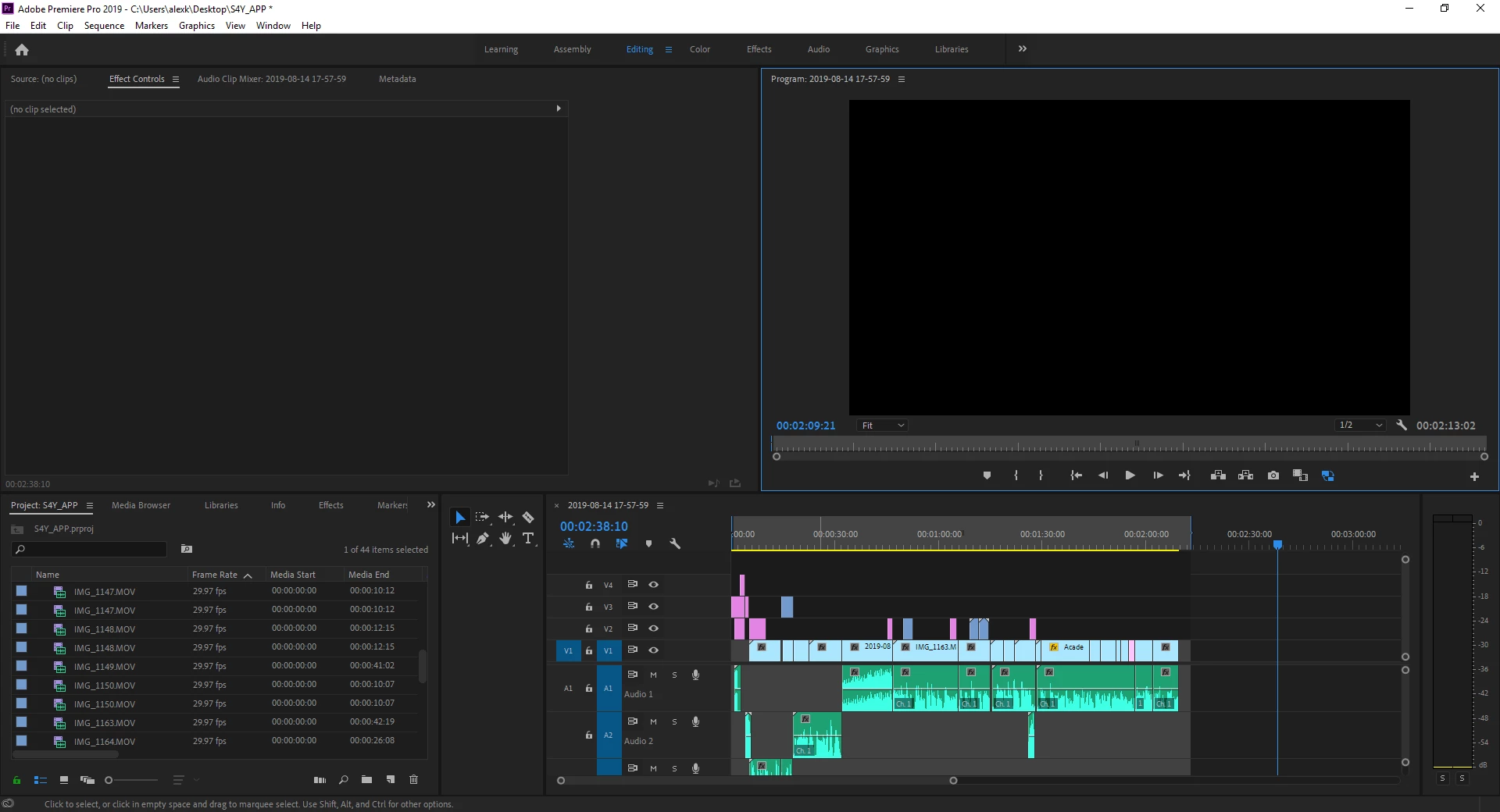Select the Slip tool

pyautogui.click(x=460, y=538)
